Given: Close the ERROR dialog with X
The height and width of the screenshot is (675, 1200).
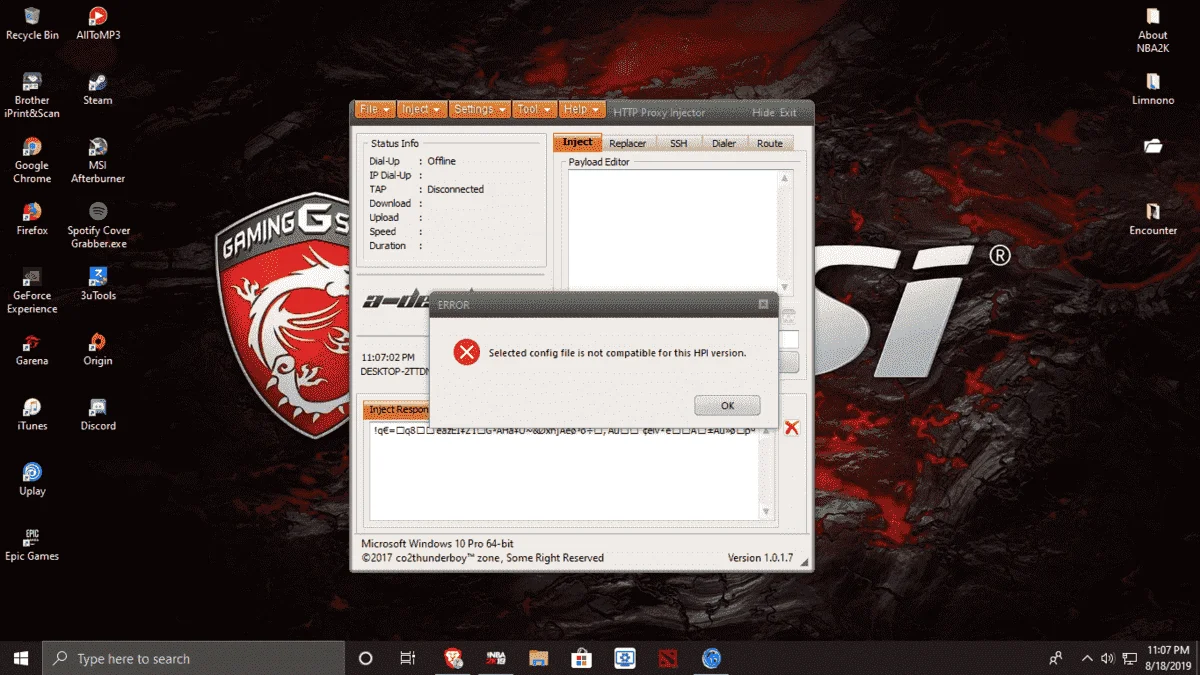Looking at the screenshot, I should pyautogui.click(x=763, y=304).
